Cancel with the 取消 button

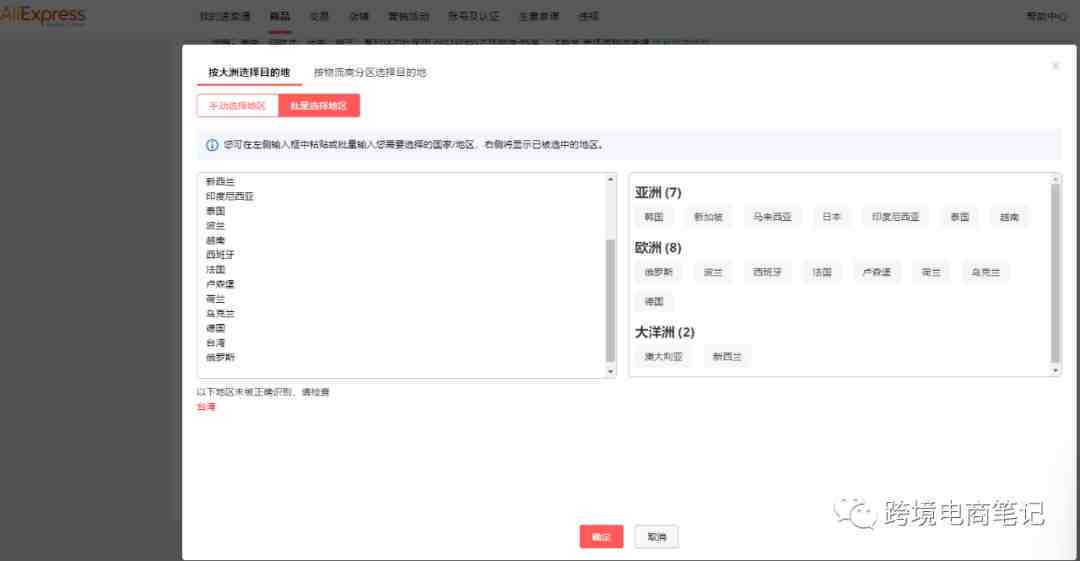[656, 536]
